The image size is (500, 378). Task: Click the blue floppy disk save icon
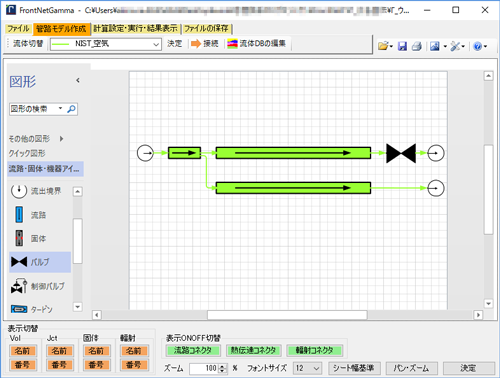[x=402, y=46]
